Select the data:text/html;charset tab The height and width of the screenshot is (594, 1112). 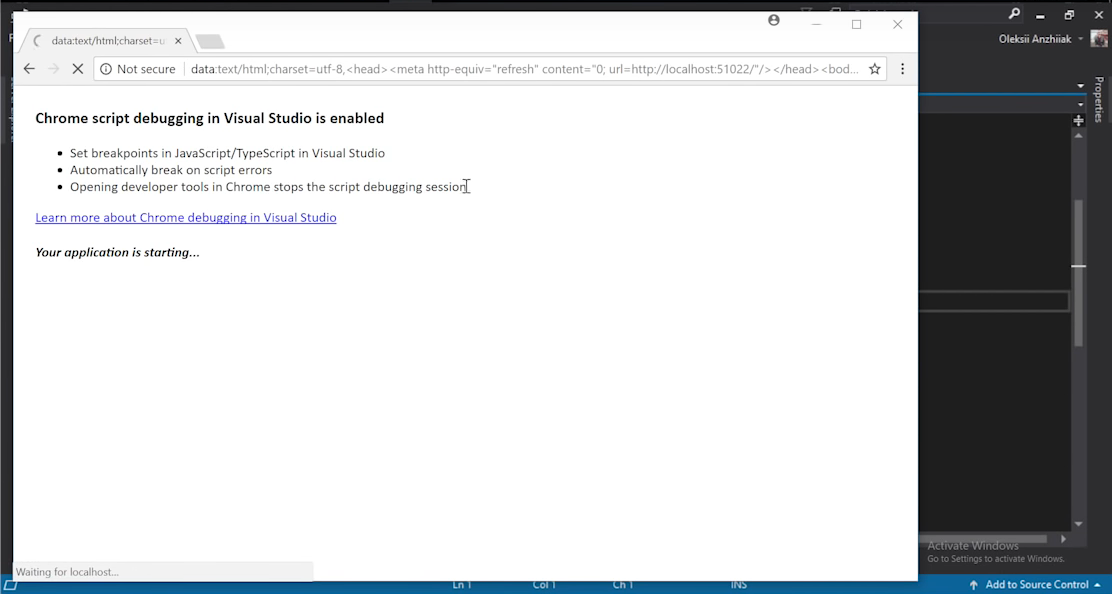[108, 41]
